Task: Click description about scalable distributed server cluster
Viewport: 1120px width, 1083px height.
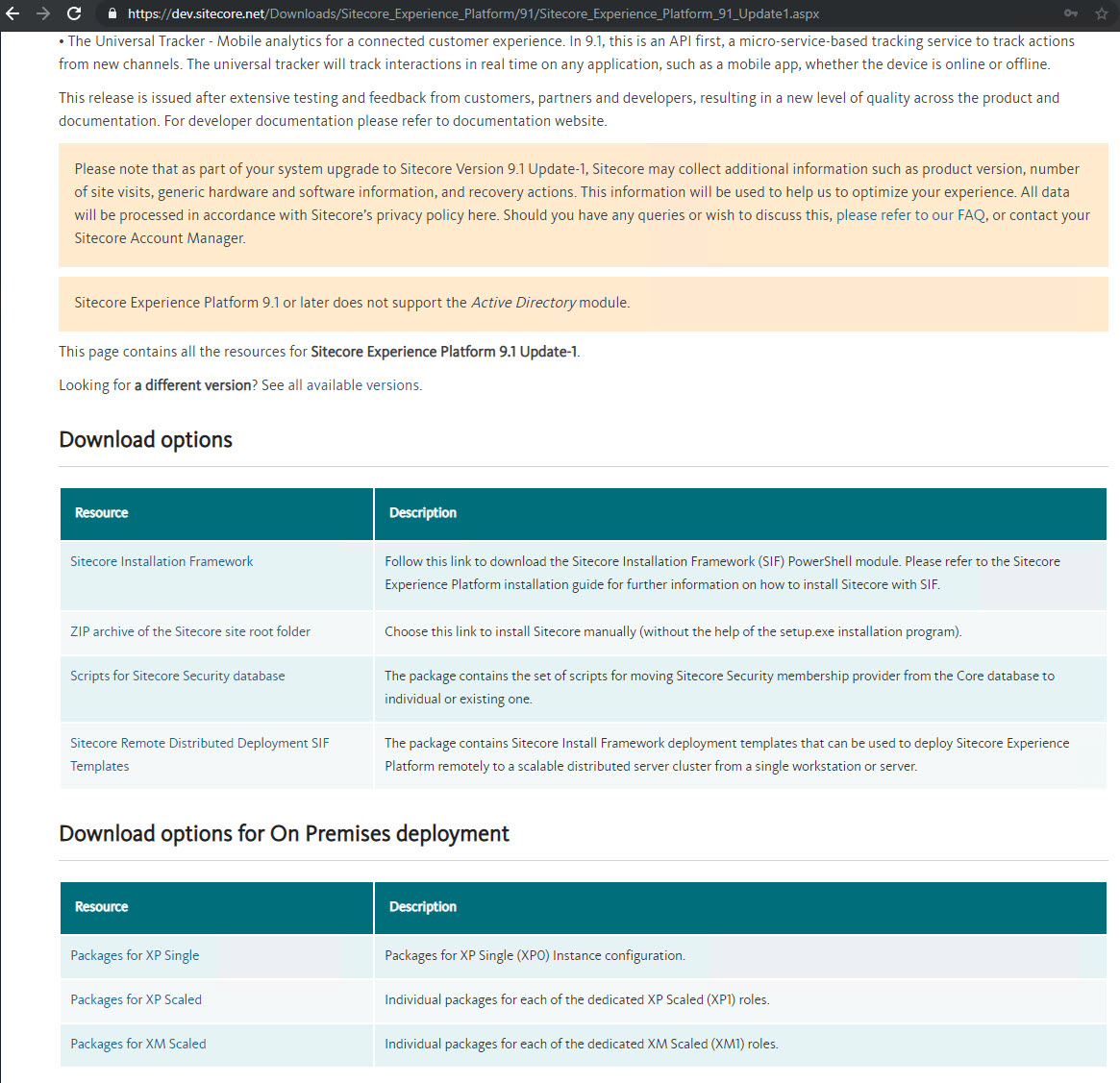Action: pyautogui.click(x=727, y=754)
